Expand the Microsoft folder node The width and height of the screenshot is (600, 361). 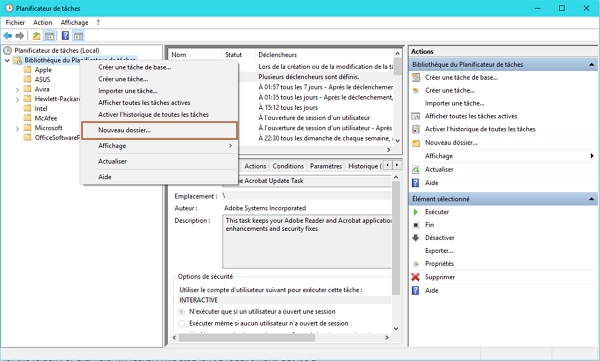coord(17,129)
